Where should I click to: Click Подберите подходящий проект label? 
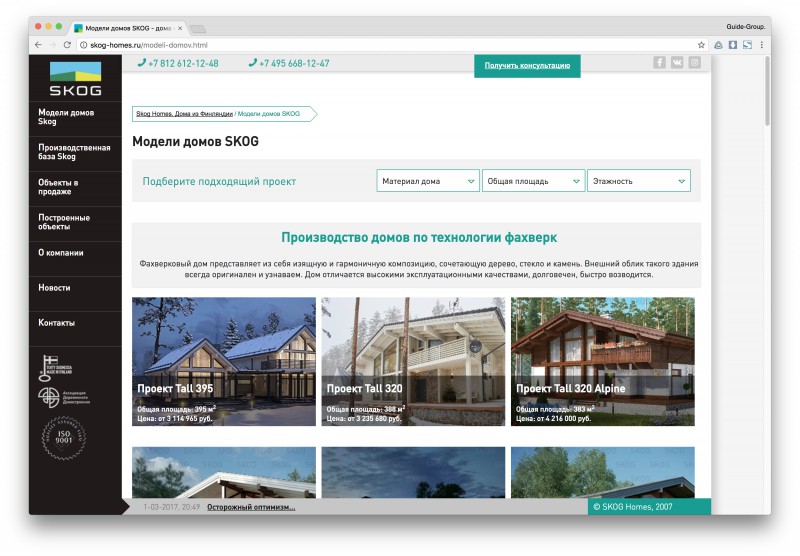(x=219, y=181)
